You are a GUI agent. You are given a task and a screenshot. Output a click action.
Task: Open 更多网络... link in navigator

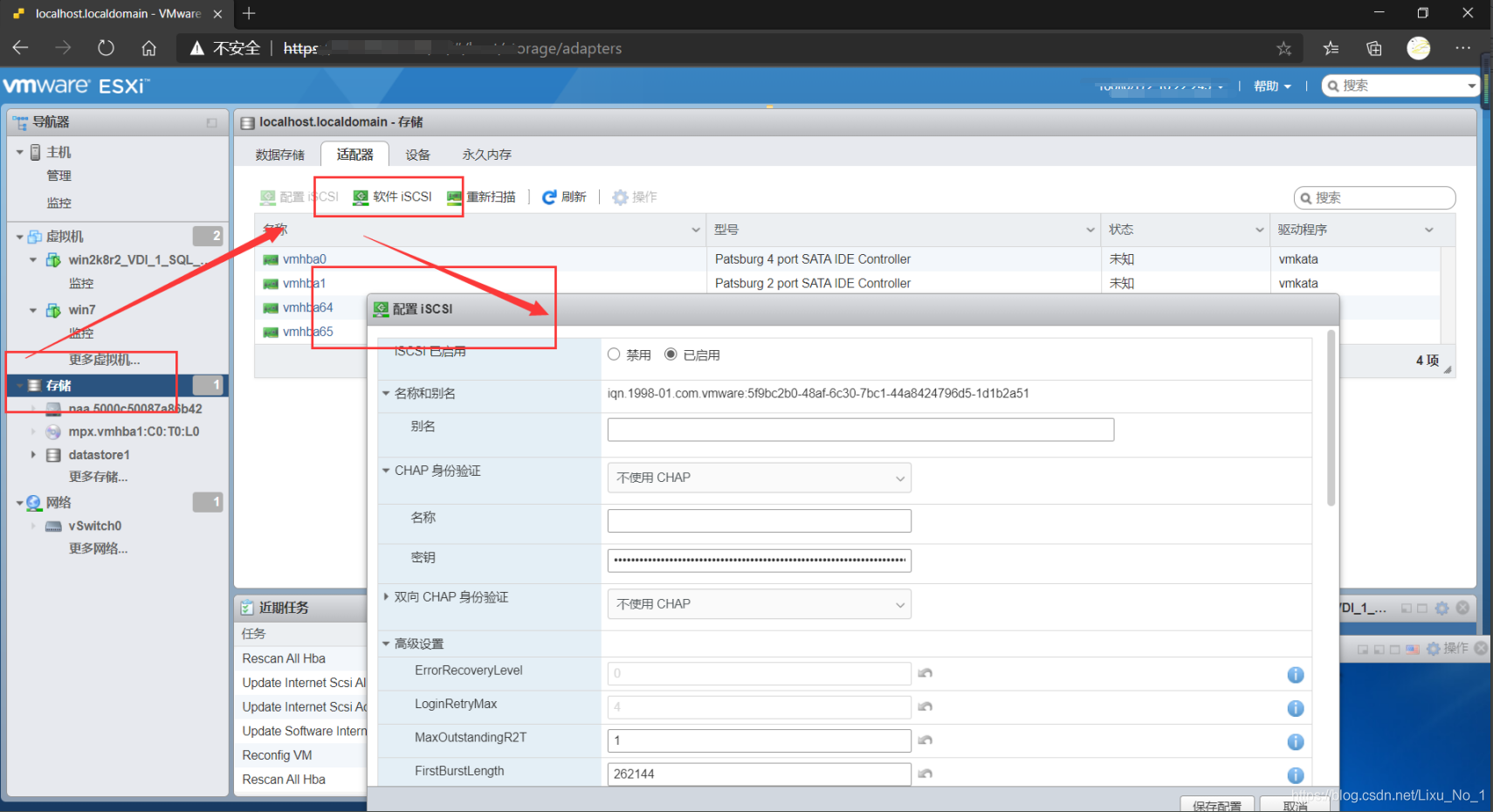click(x=99, y=548)
